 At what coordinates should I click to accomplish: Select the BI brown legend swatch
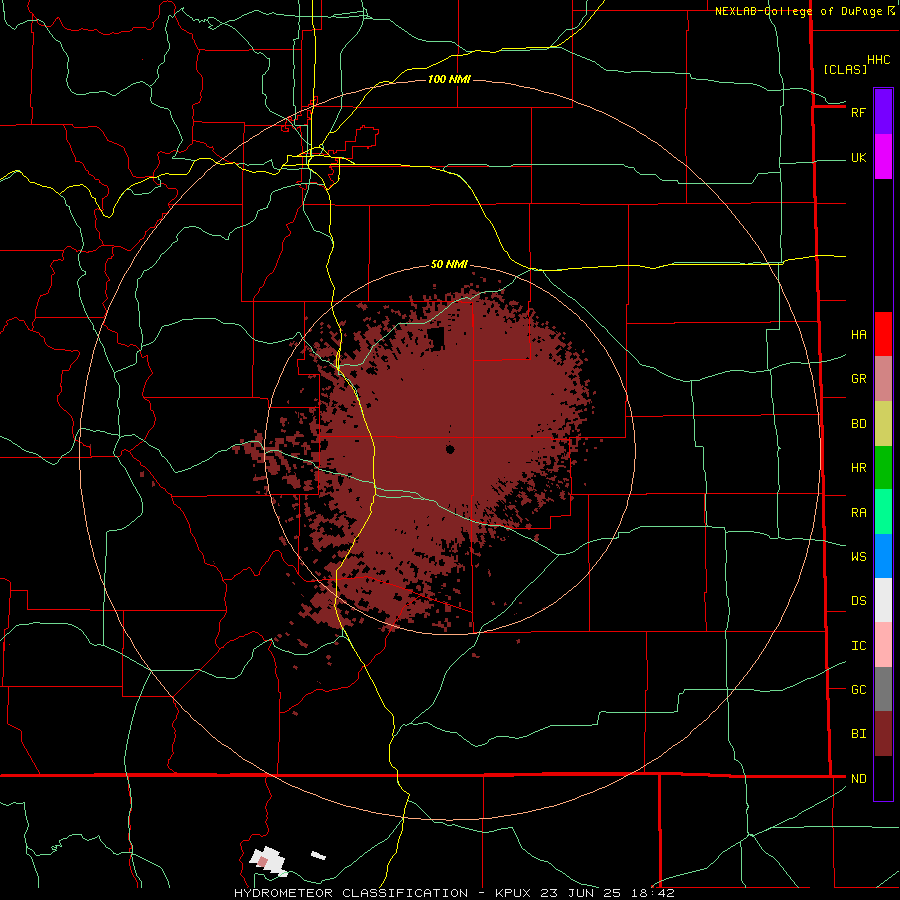[x=883, y=734]
